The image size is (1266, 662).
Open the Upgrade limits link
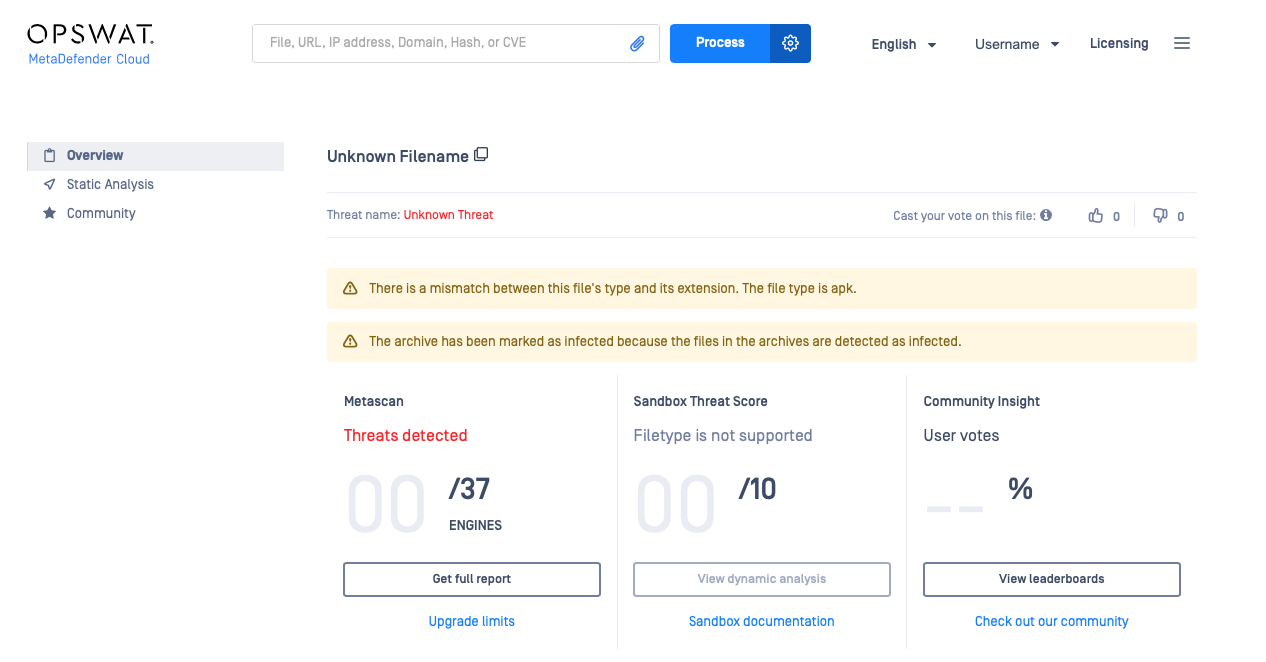472,621
